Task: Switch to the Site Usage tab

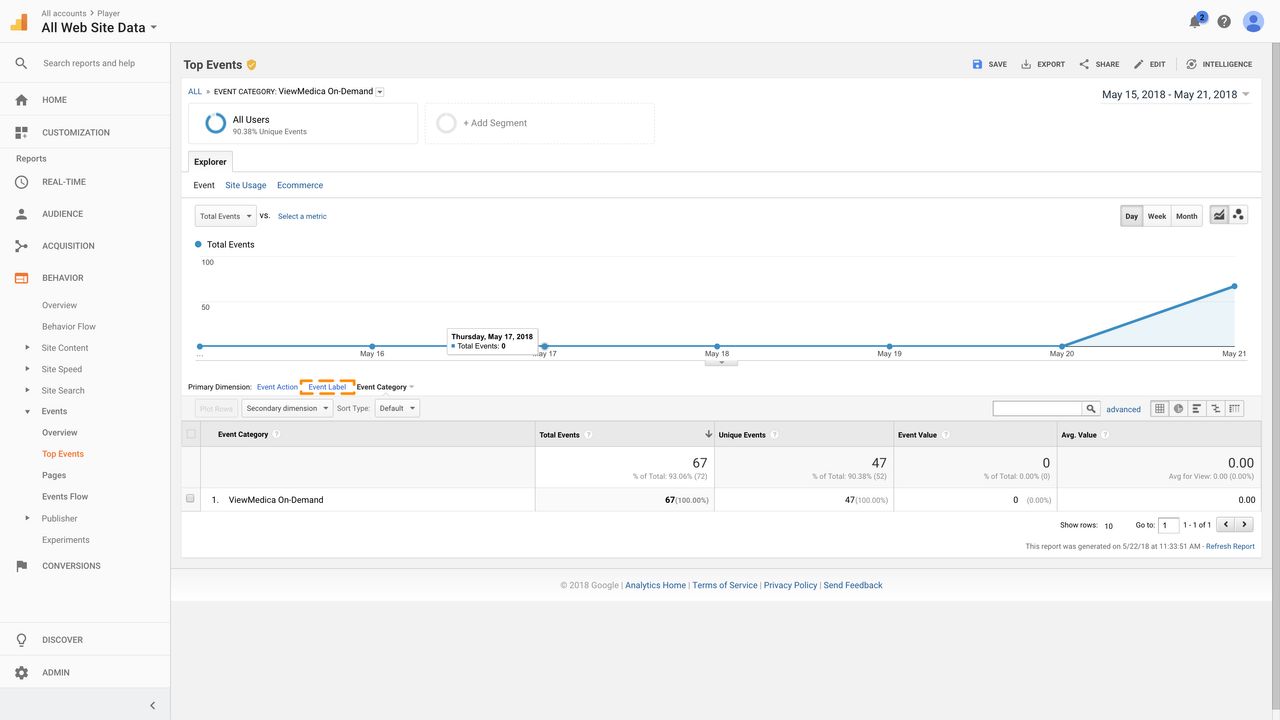Action: [246, 185]
